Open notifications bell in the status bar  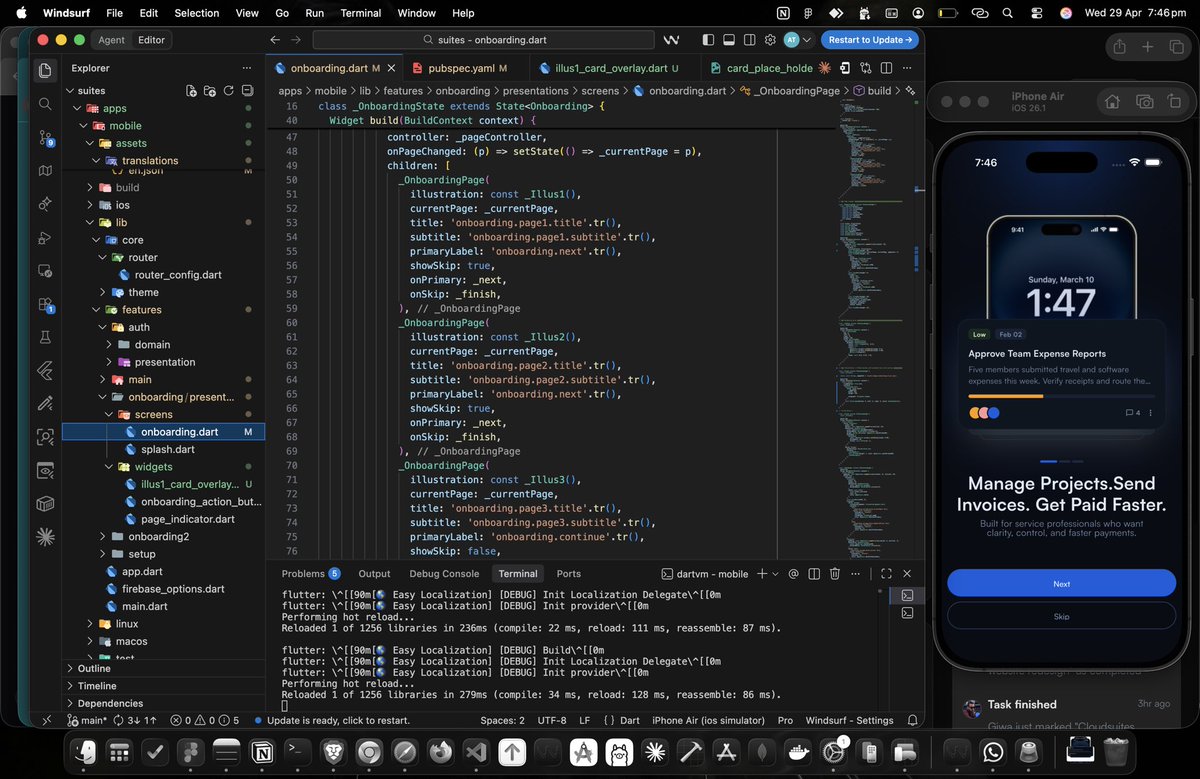pos(912,720)
